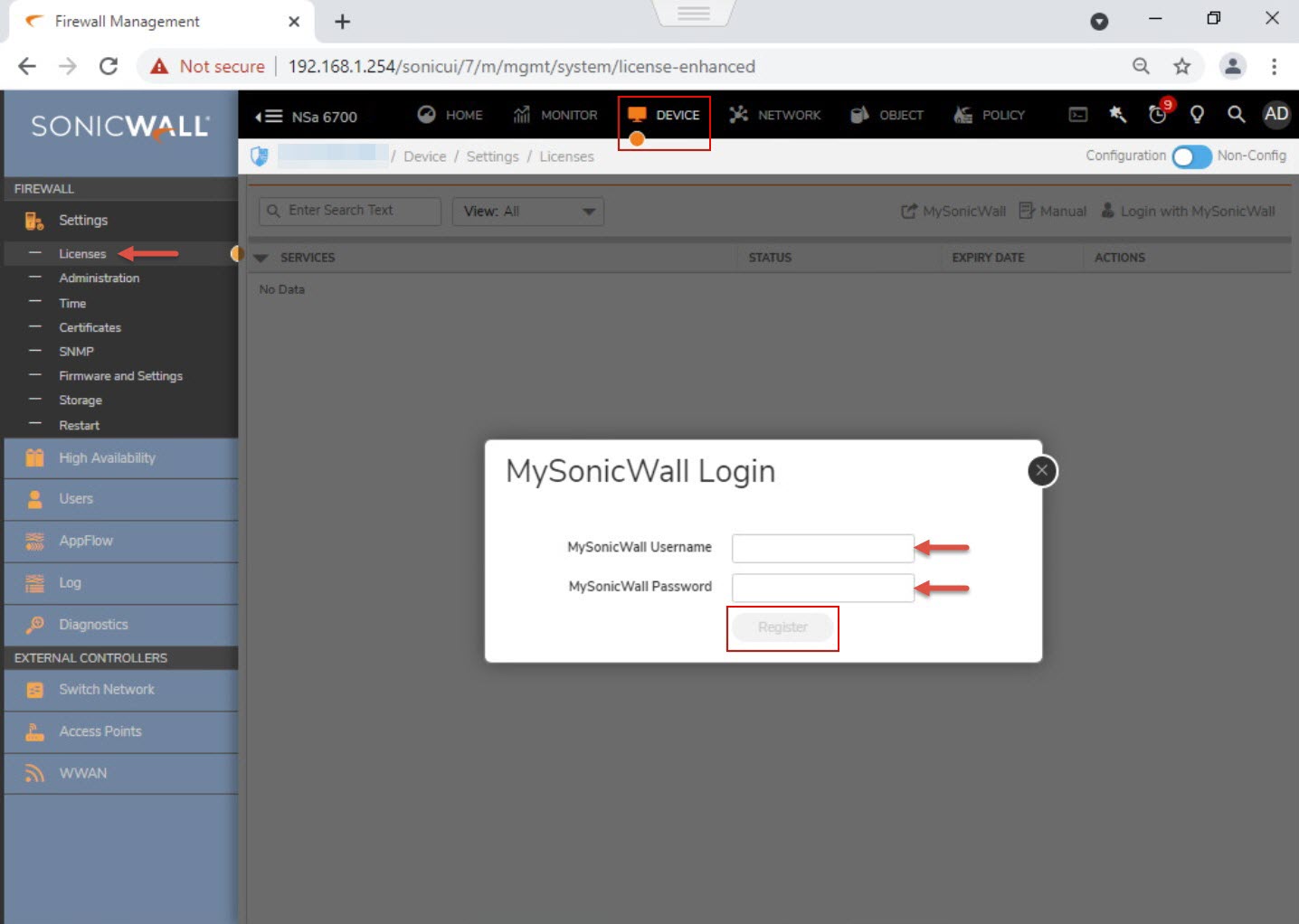Switch to the NETWORK tab
Screen dimensions: 1299x924
[x=775, y=115]
